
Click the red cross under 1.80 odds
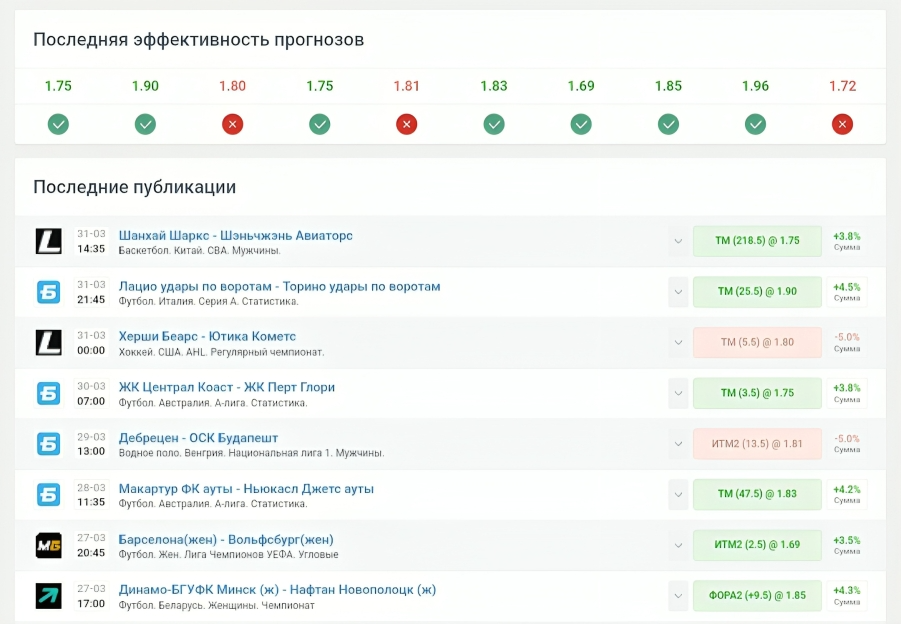pos(232,124)
